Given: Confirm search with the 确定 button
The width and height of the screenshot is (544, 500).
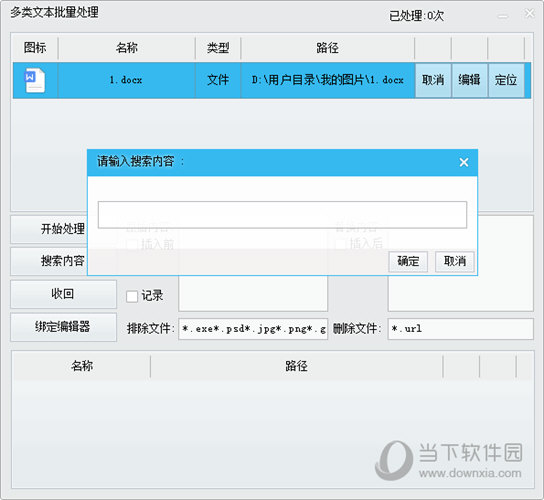Looking at the screenshot, I should tap(408, 261).
